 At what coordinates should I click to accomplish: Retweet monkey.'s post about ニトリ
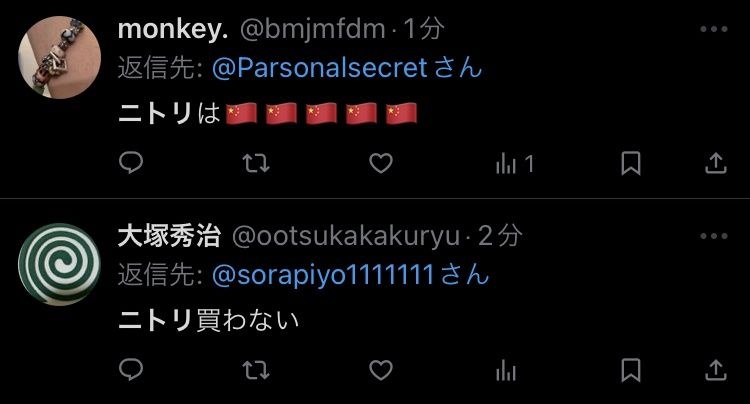coord(256,164)
